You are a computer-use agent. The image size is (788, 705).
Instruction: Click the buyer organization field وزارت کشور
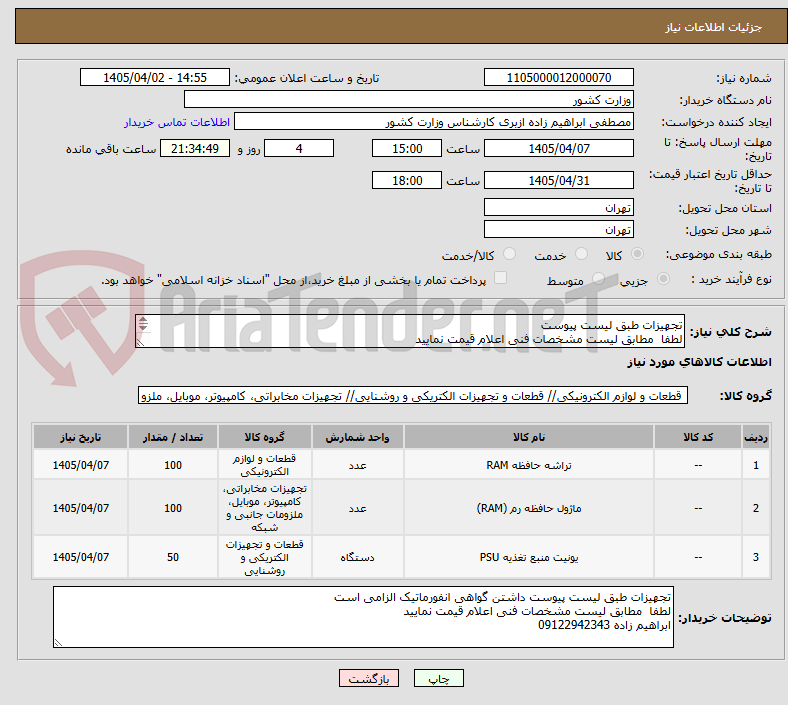[409, 99]
